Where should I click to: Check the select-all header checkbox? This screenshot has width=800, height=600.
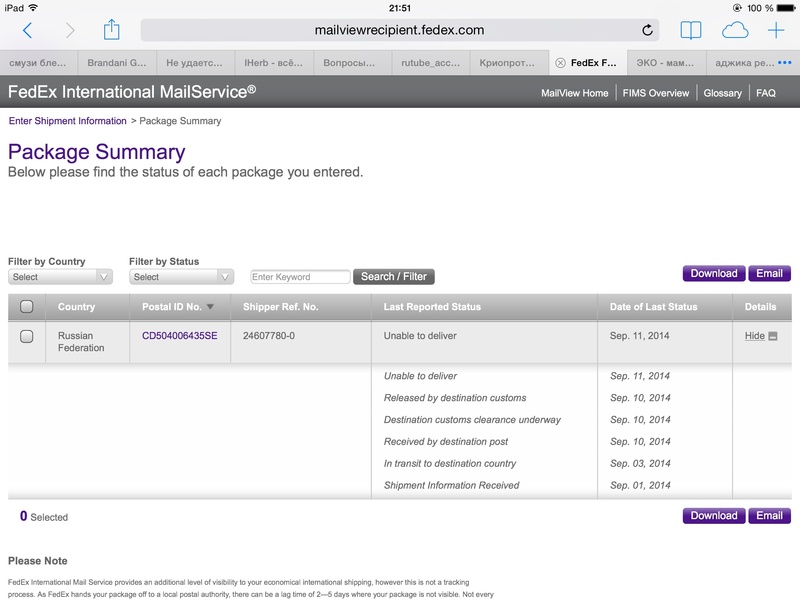click(x=27, y=306)
